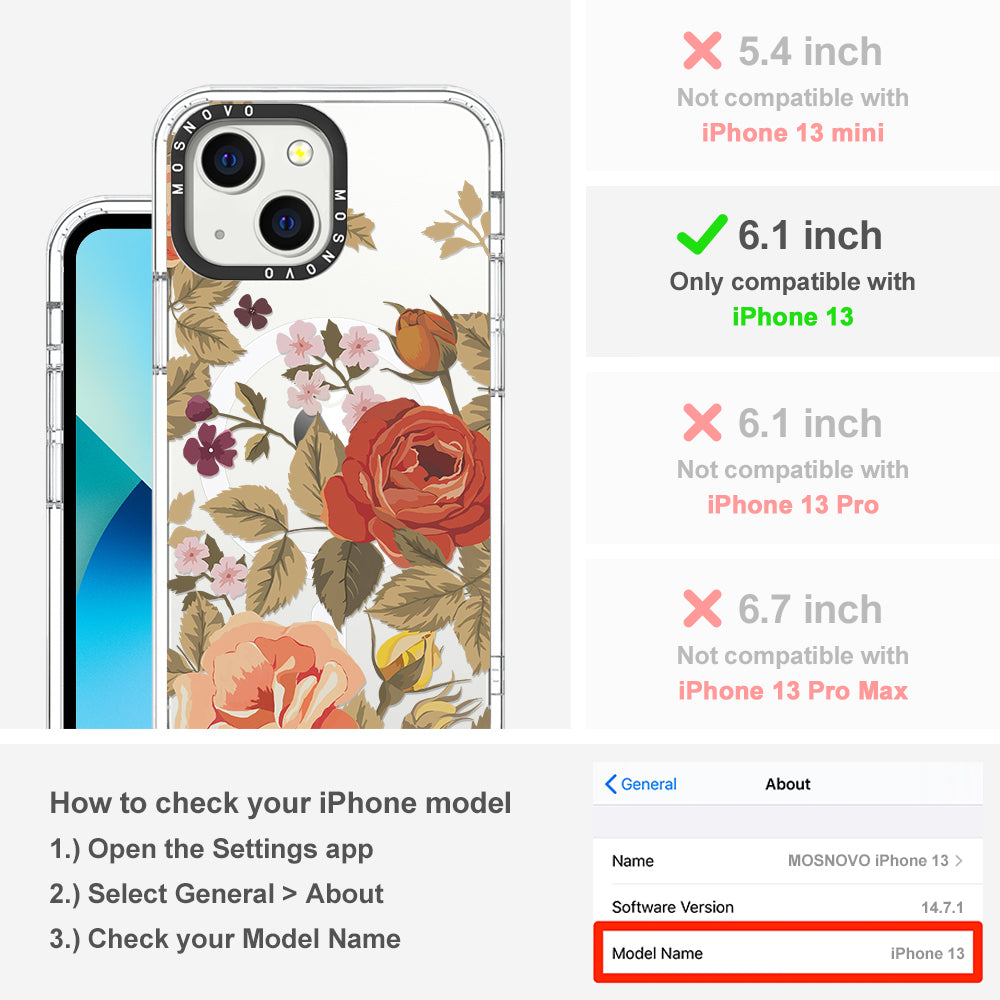Click the green checkmark beside 6.1 inch
The height and width of the screenshot is (1000, 1000).
point(702,234)
